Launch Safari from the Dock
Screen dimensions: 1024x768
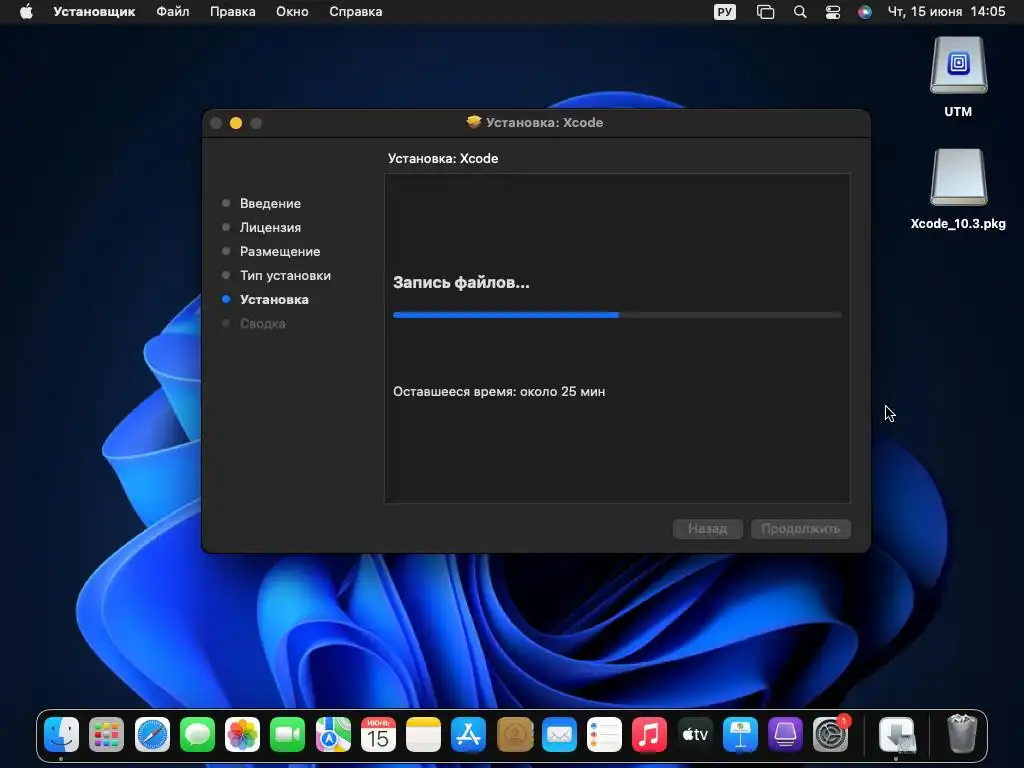(152, 734)
